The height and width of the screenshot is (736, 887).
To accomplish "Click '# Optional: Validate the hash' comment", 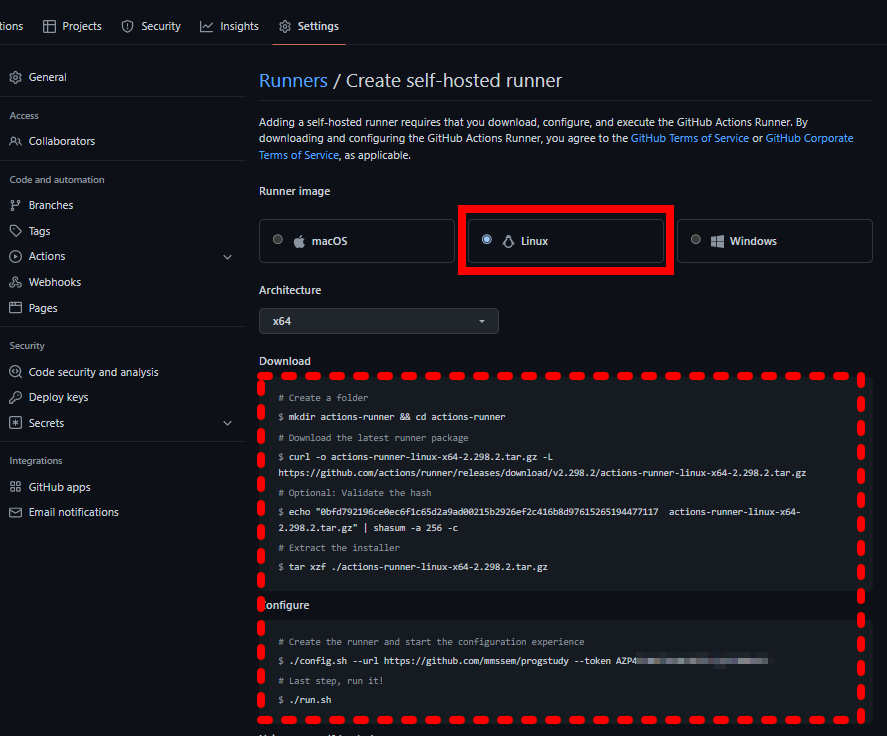I will click(355, 493).
